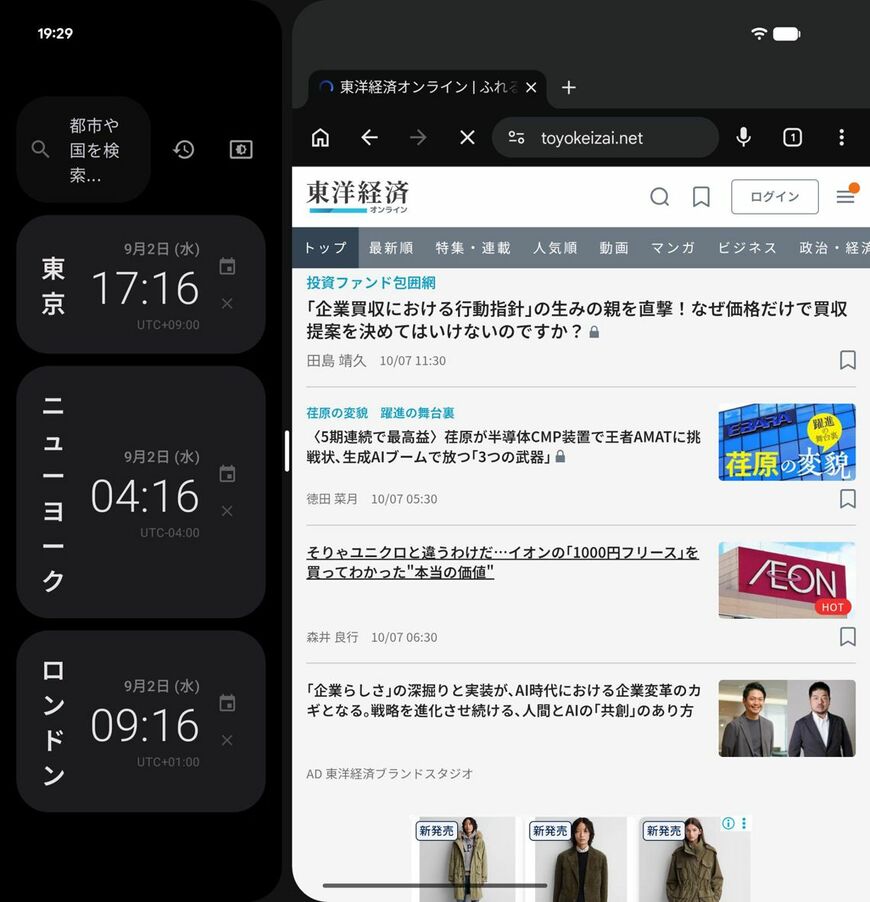Open the tab switcher showing 1 tab
Viewport: 870px width, 902px height.
tap(792, 137)
